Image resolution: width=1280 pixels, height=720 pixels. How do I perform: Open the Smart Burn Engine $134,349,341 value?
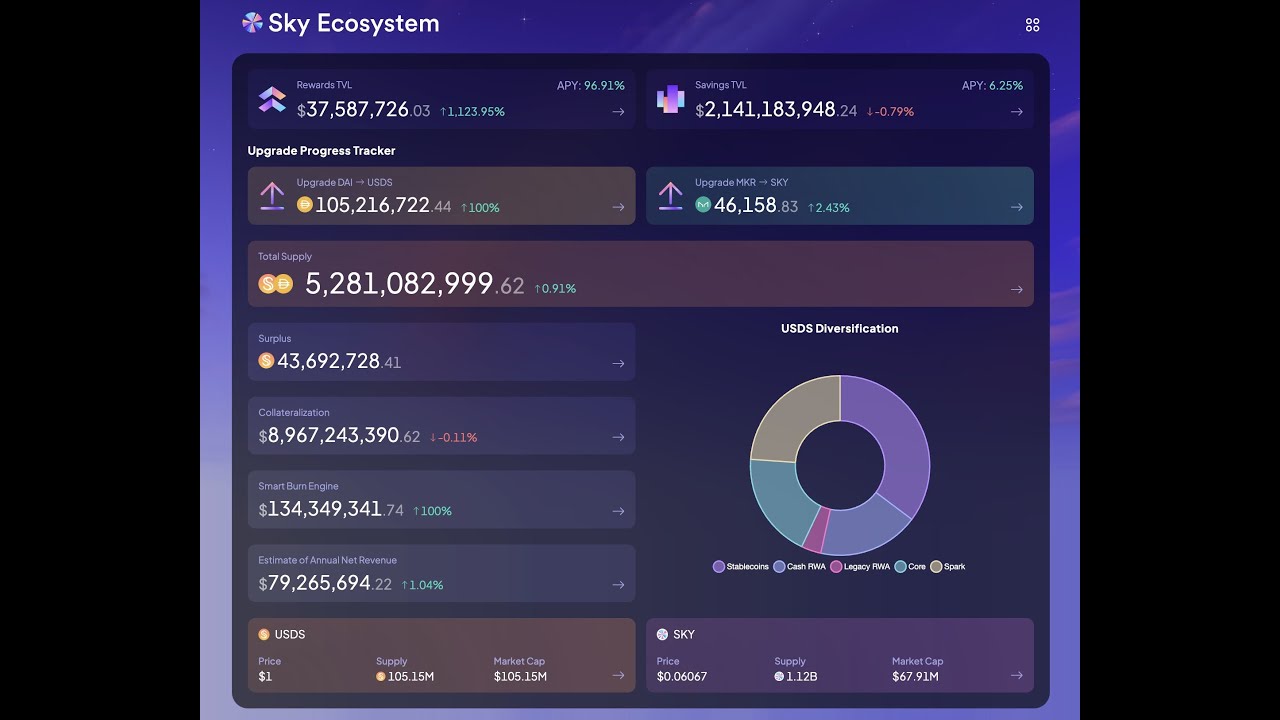(x=331, y=510)
